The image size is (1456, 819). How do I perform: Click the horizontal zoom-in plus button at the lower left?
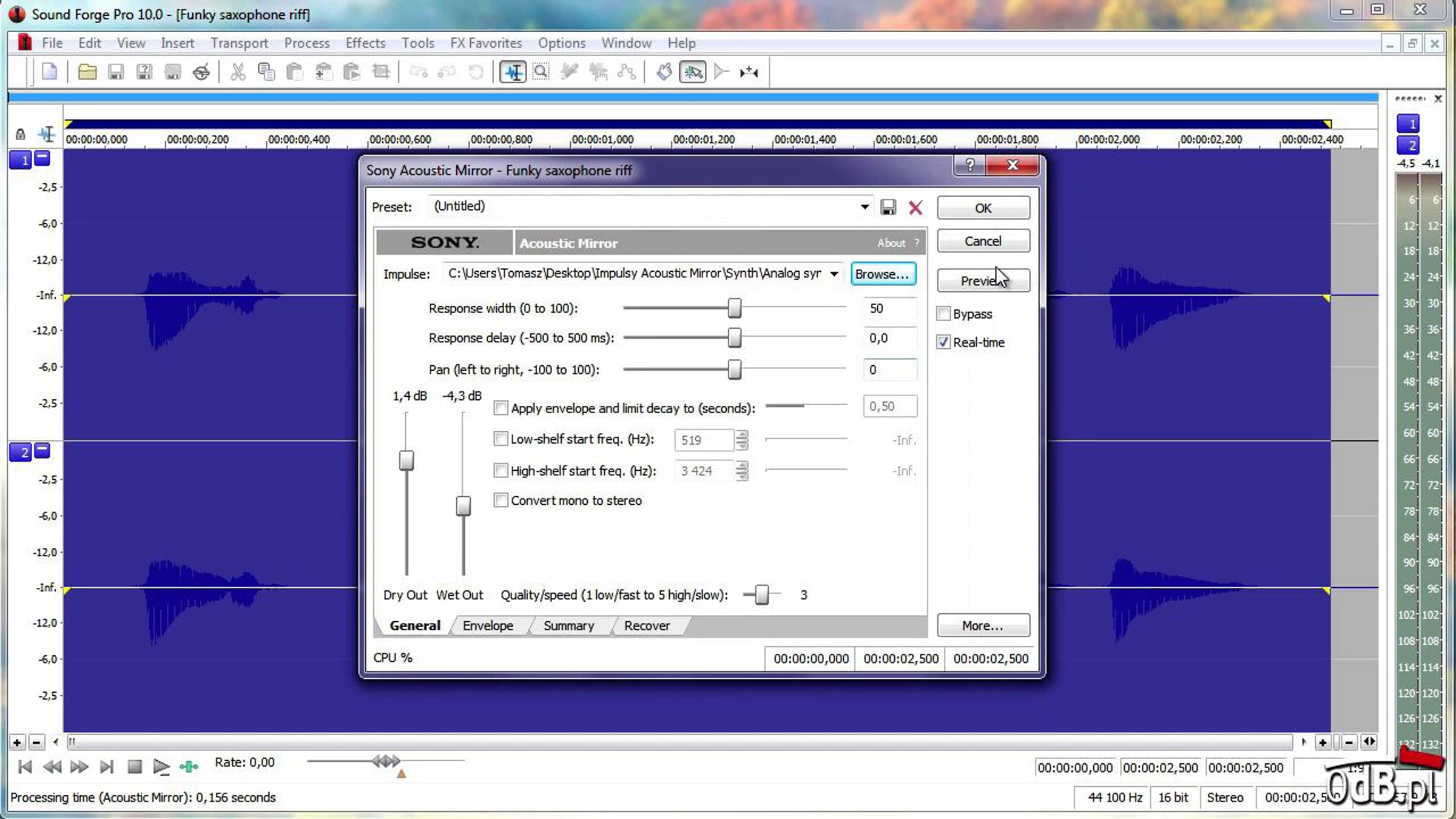click(x=17, y=742)
